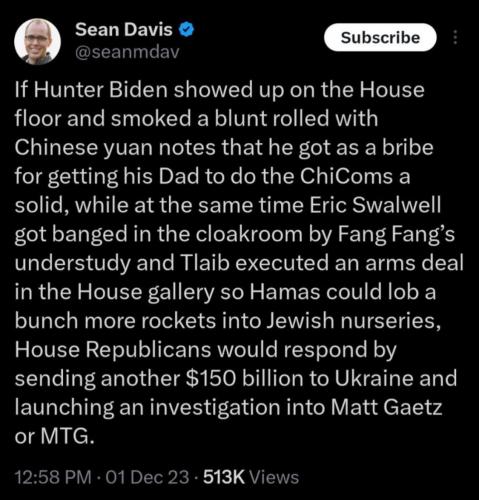
Task: Click "Fang Fang's" in the tweet text
Action: click(396, 234)
